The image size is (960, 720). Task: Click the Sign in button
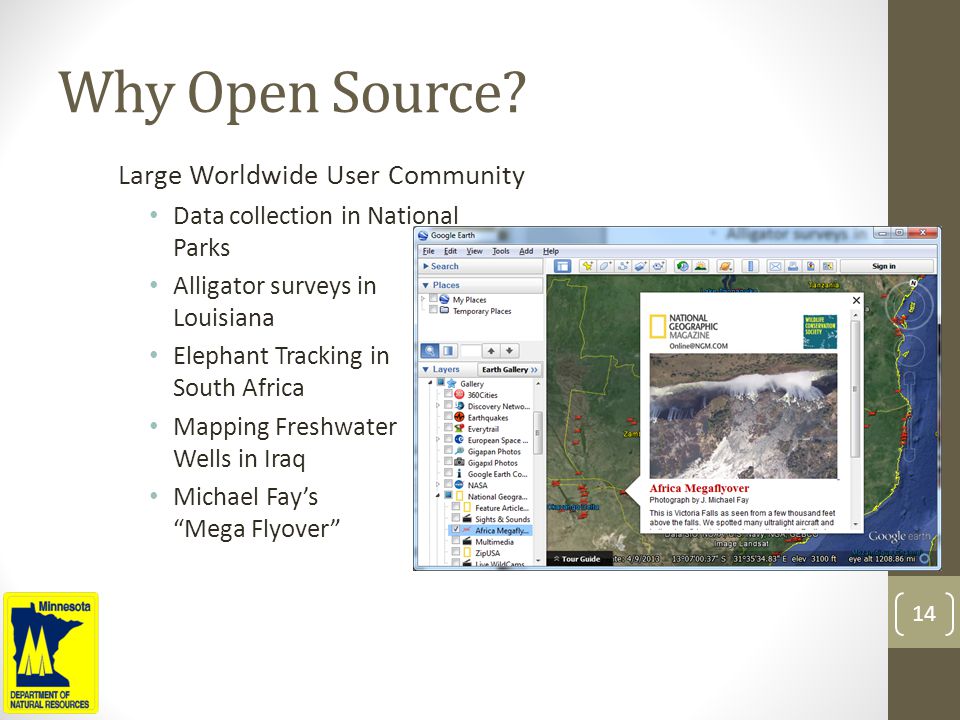click(x=884, y=266)
